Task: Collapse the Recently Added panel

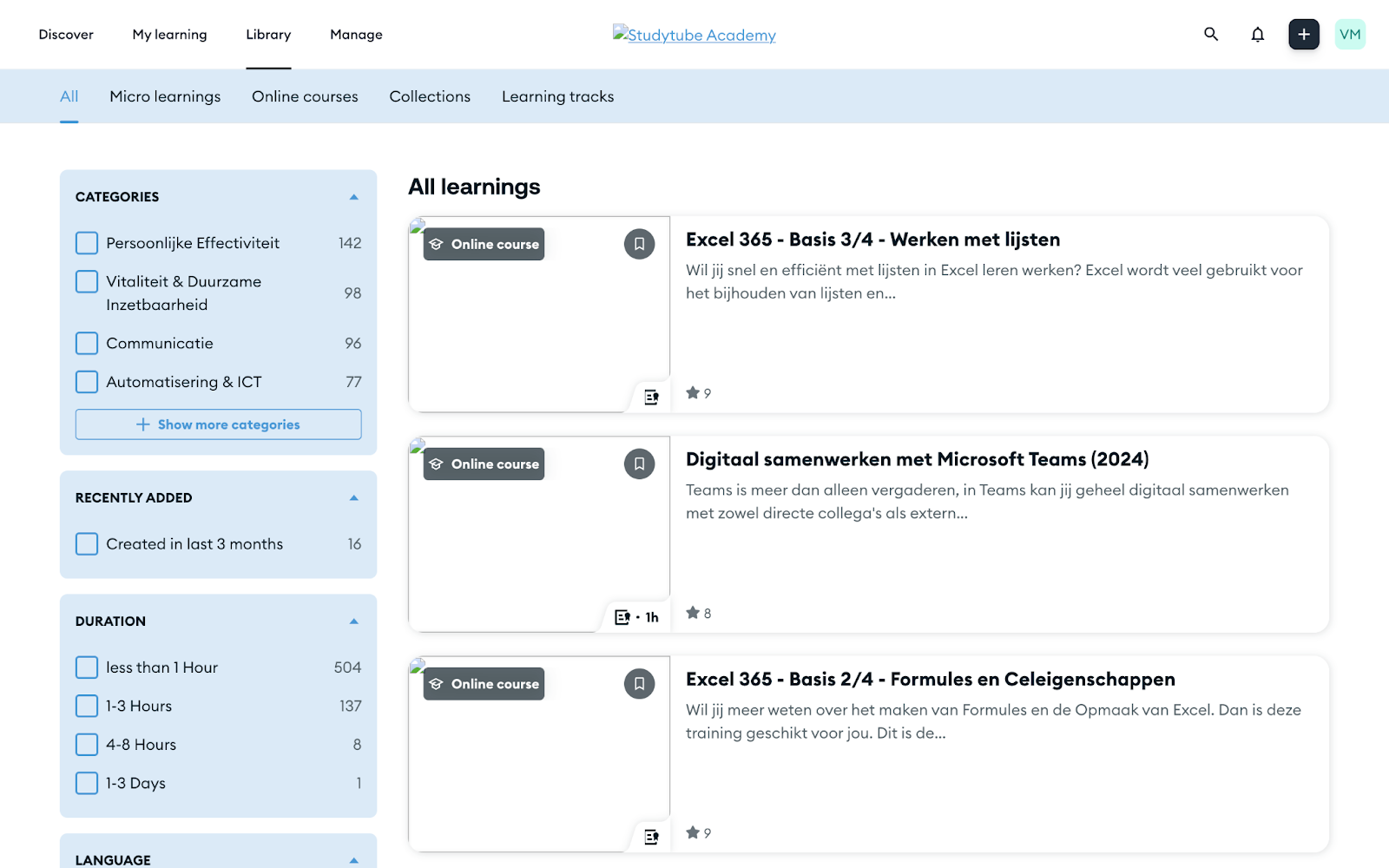Action: pyautogui.click(x=353, y=498)
